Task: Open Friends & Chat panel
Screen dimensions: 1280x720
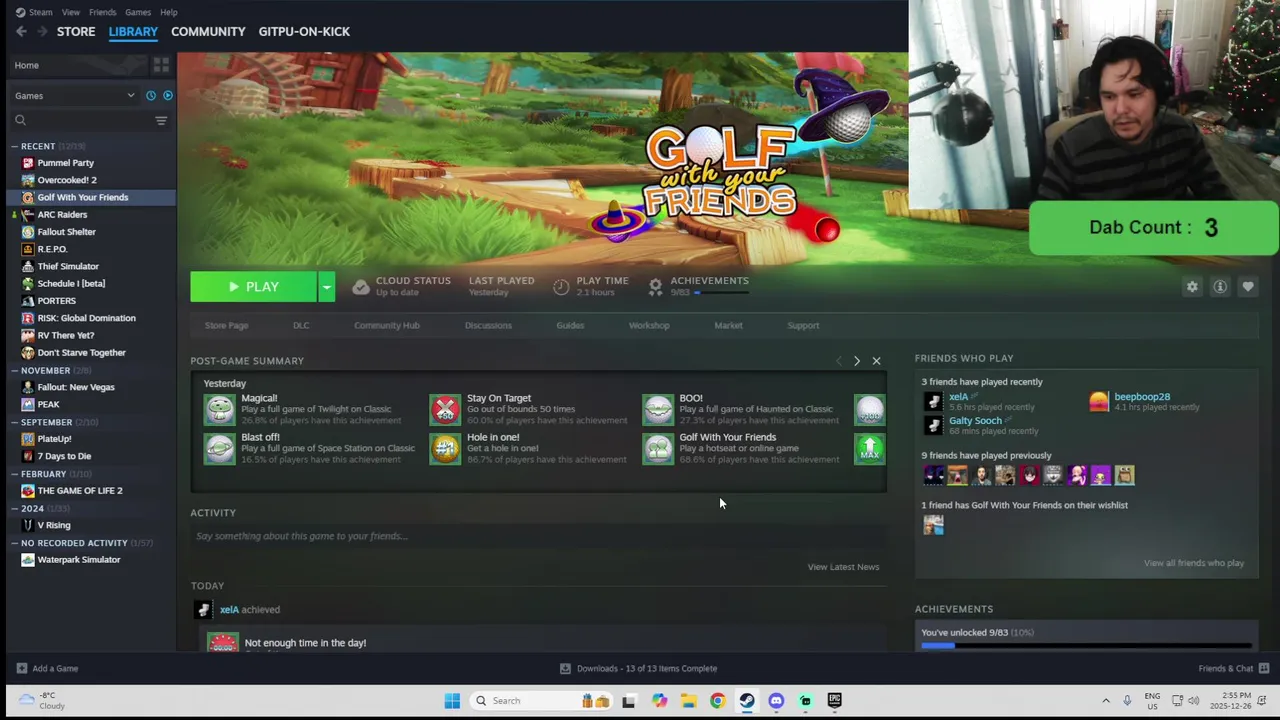Action: [x=1234, y=668]
